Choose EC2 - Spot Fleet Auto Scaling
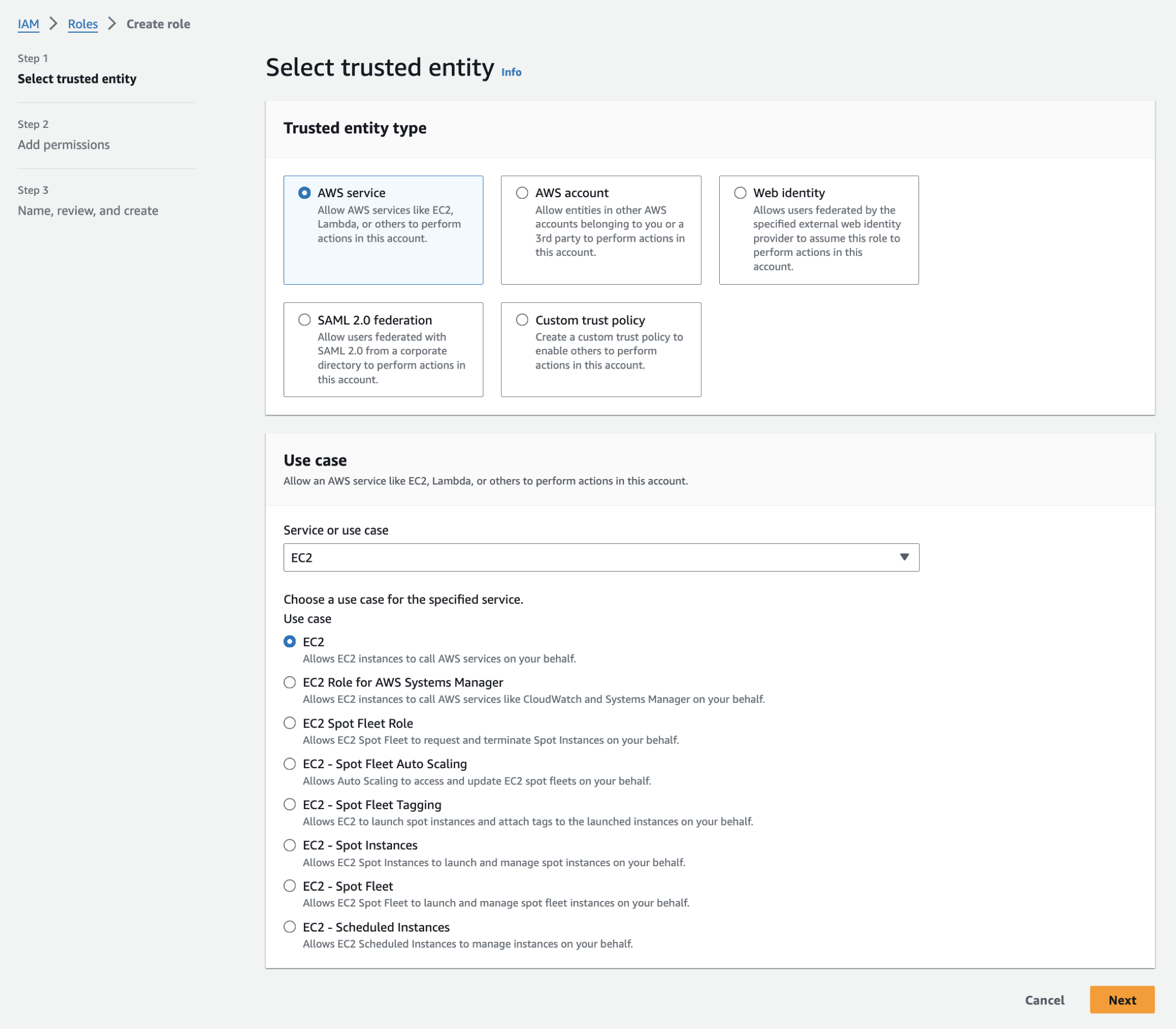Screen dimensions: 1176x1029 click(290, 764)
